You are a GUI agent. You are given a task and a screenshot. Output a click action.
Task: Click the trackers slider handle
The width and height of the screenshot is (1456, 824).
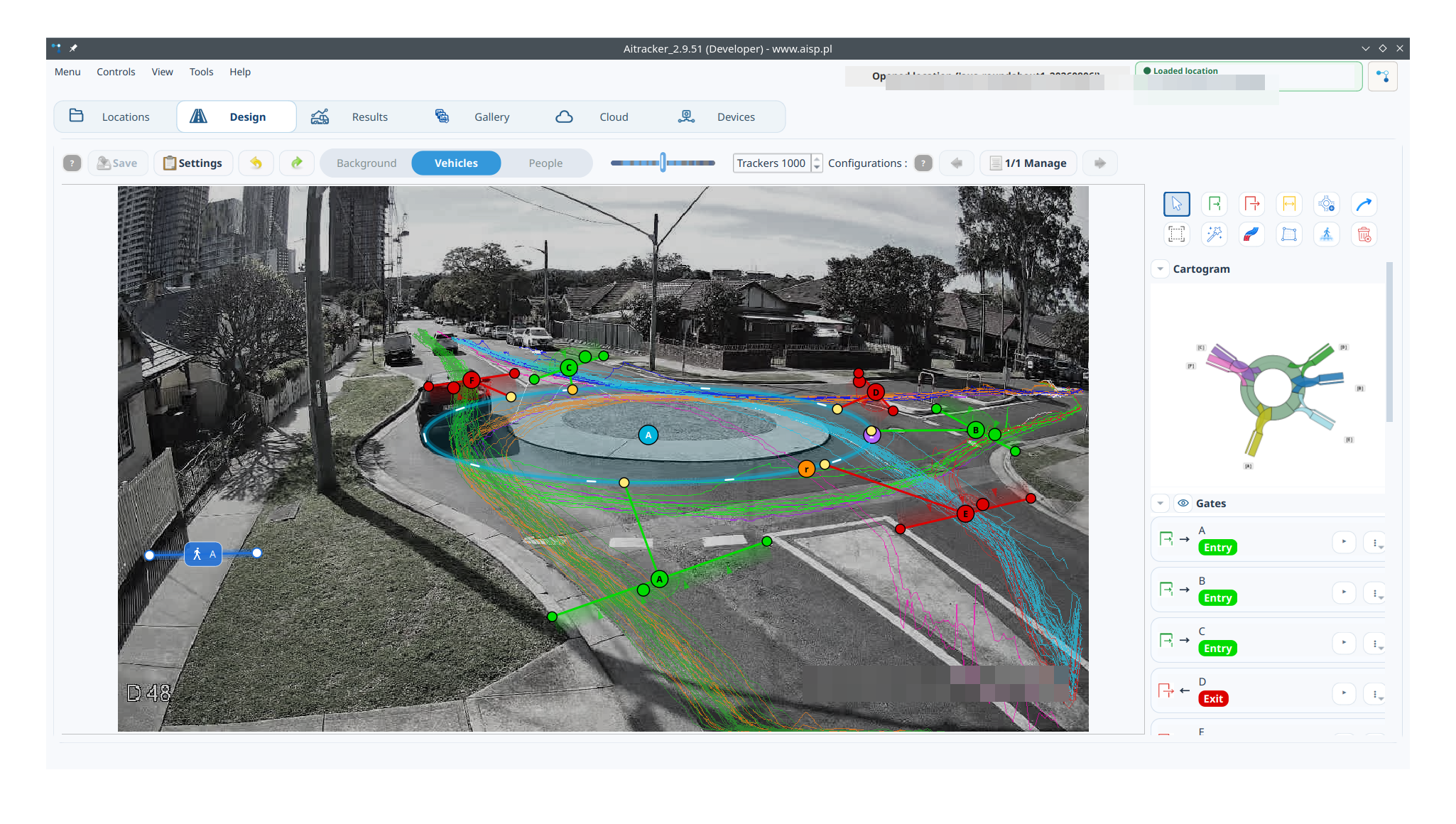663,163
